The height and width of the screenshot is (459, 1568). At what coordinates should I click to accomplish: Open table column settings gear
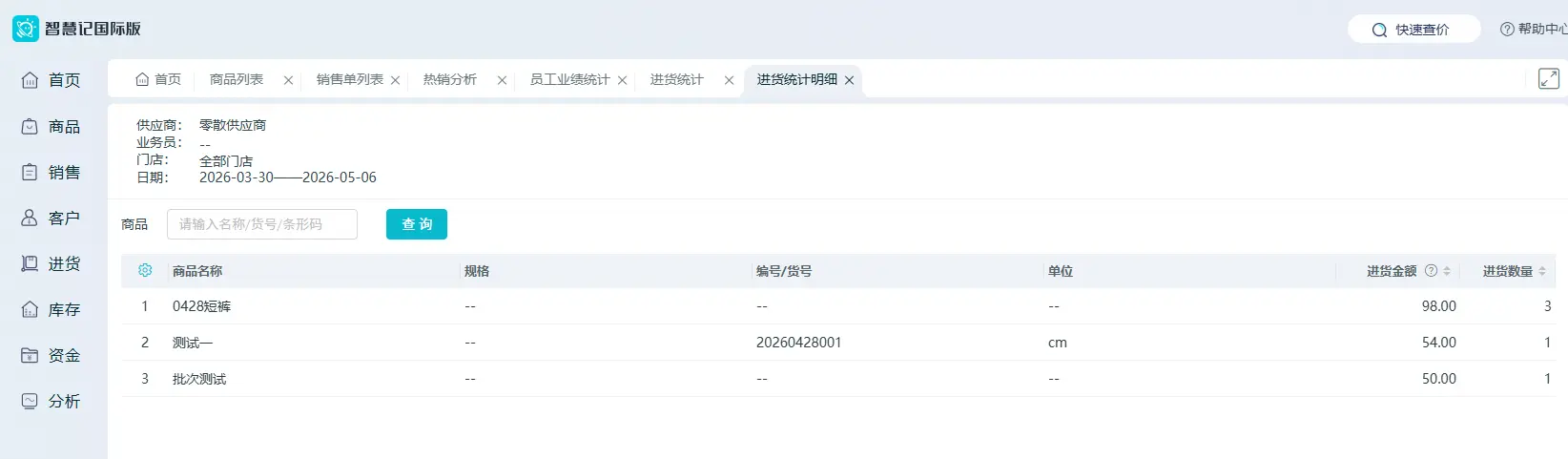click(145, 271)
